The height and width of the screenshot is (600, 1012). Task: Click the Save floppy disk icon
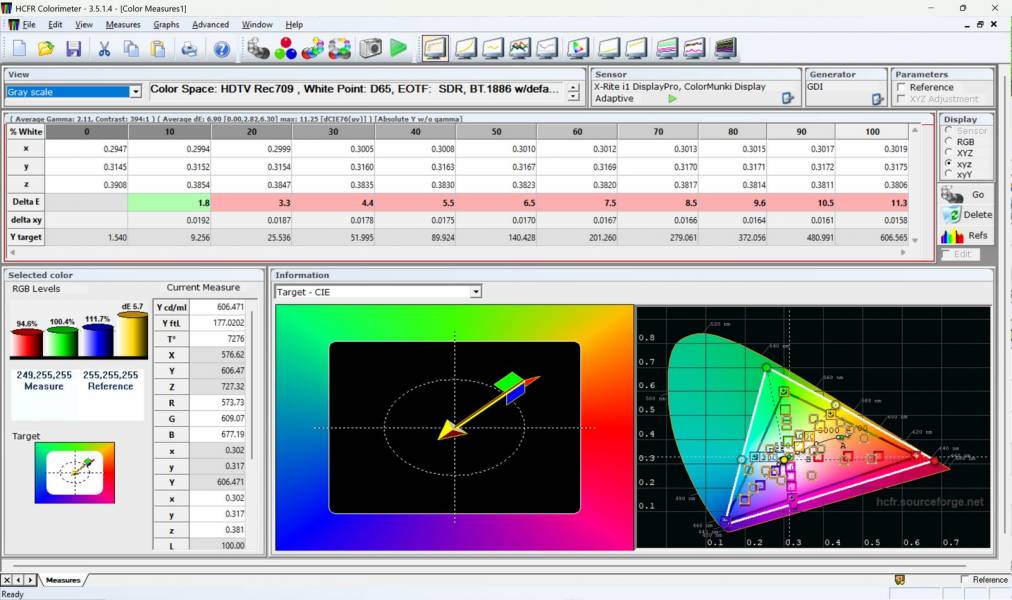(x=73, y=48)
